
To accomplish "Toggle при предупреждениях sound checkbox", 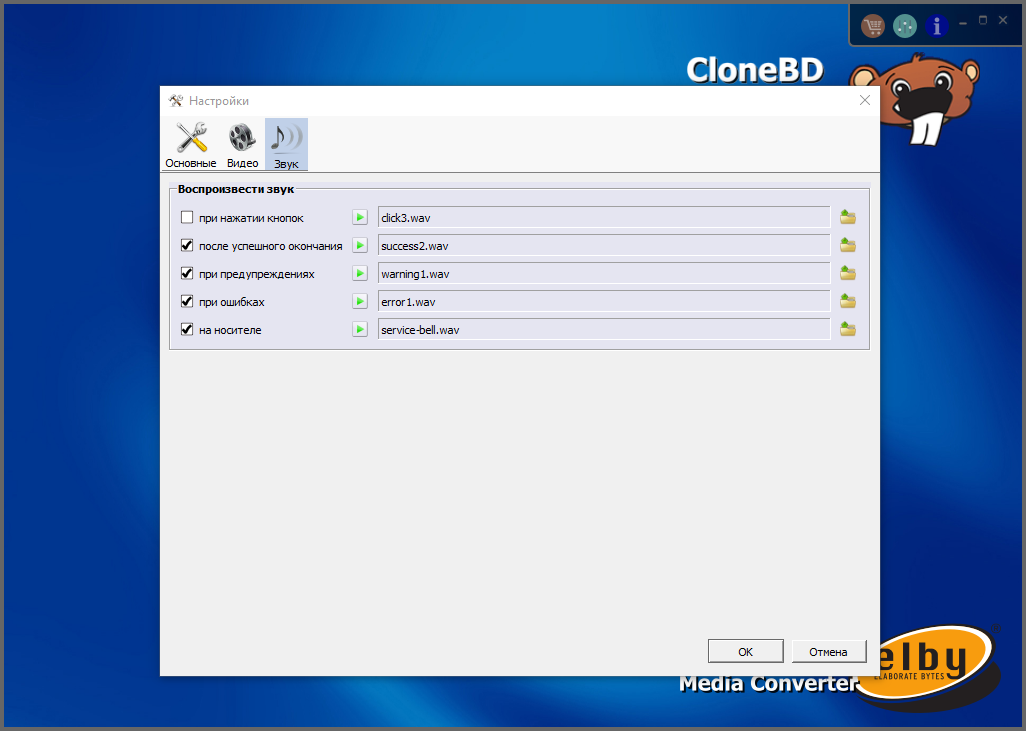I will click(x=187, y=274).
